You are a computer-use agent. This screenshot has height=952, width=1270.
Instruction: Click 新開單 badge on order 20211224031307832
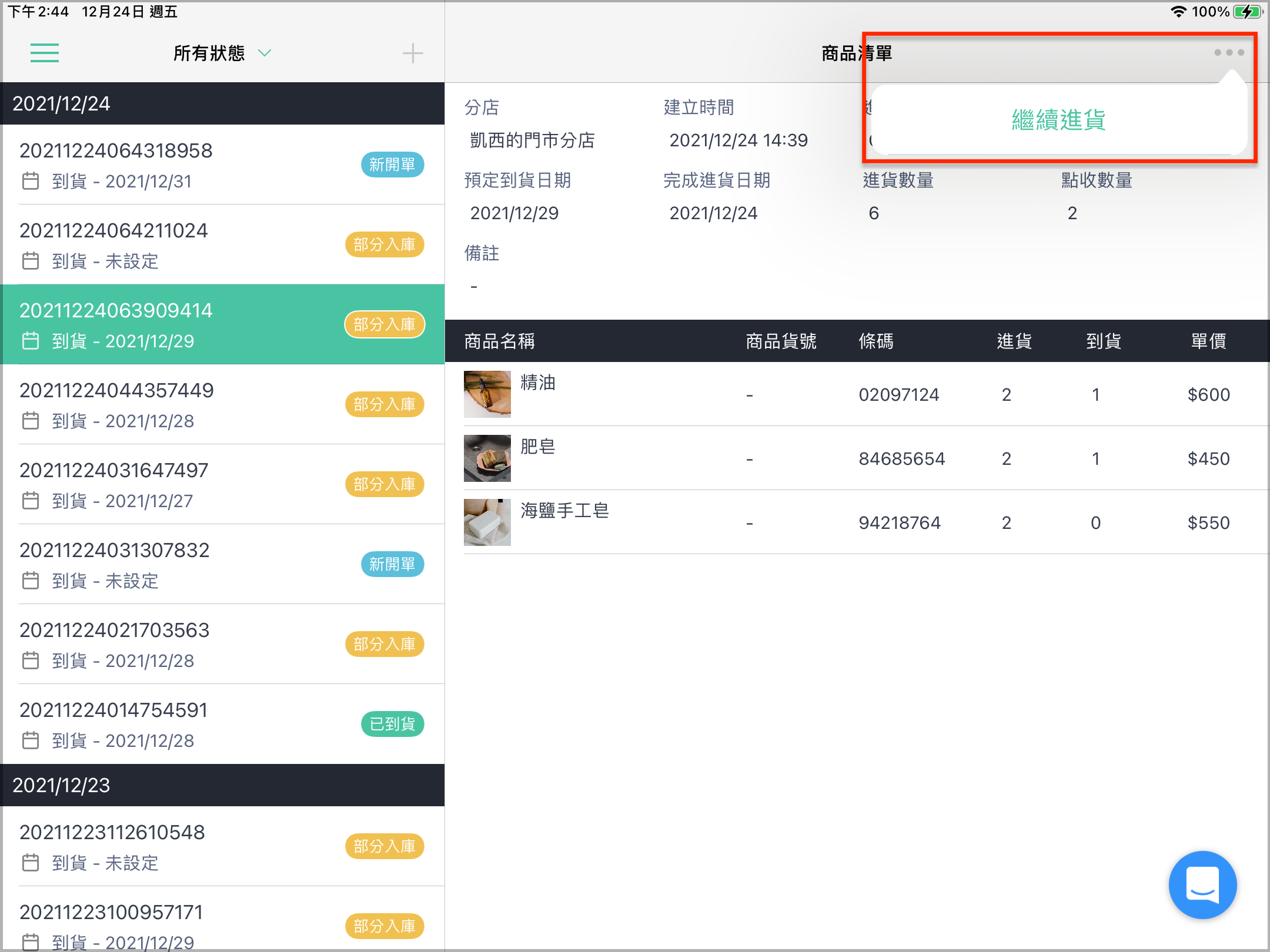pos(392,564)
